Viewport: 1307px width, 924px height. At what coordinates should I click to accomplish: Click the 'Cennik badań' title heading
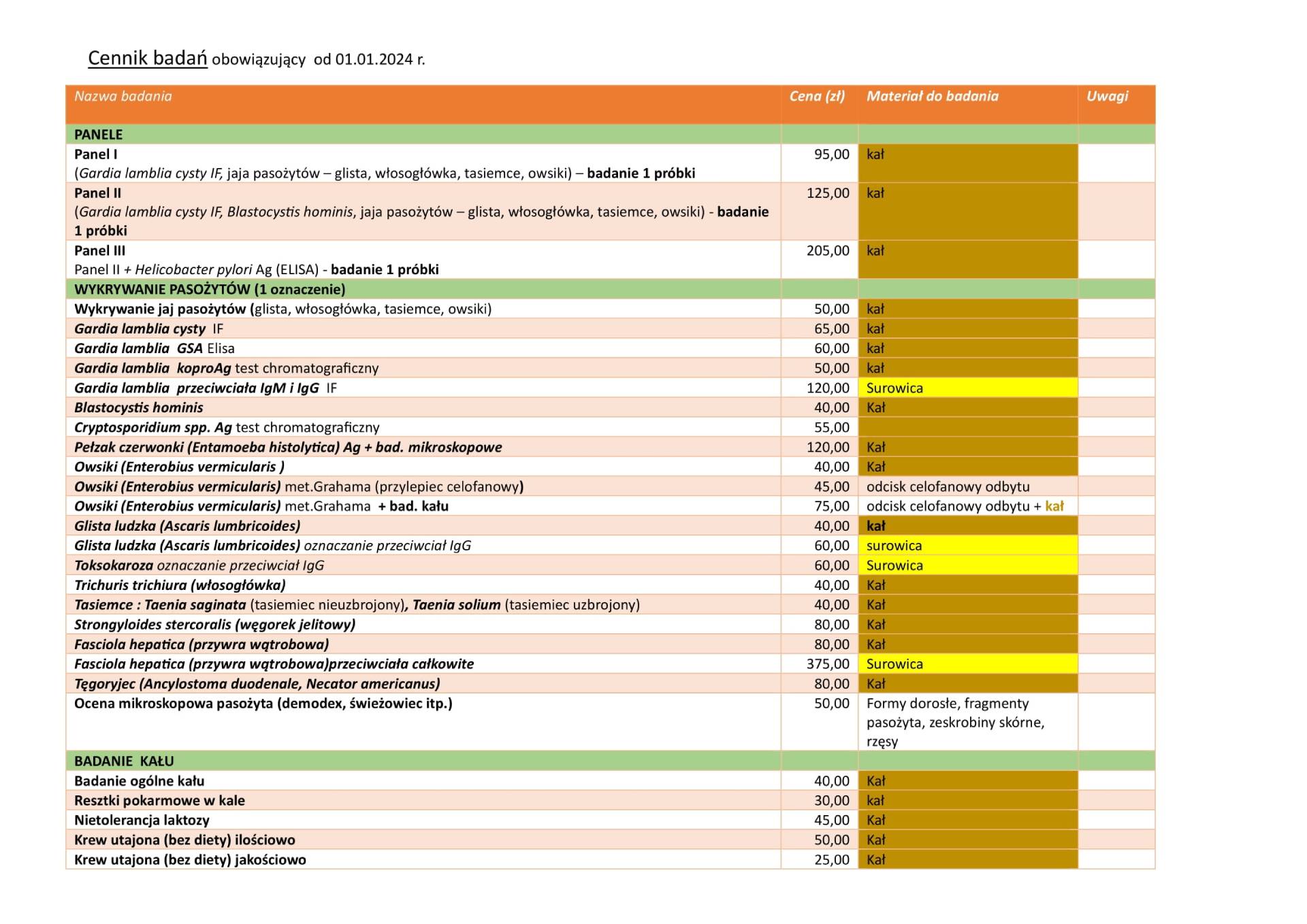[x=147, y=59]
